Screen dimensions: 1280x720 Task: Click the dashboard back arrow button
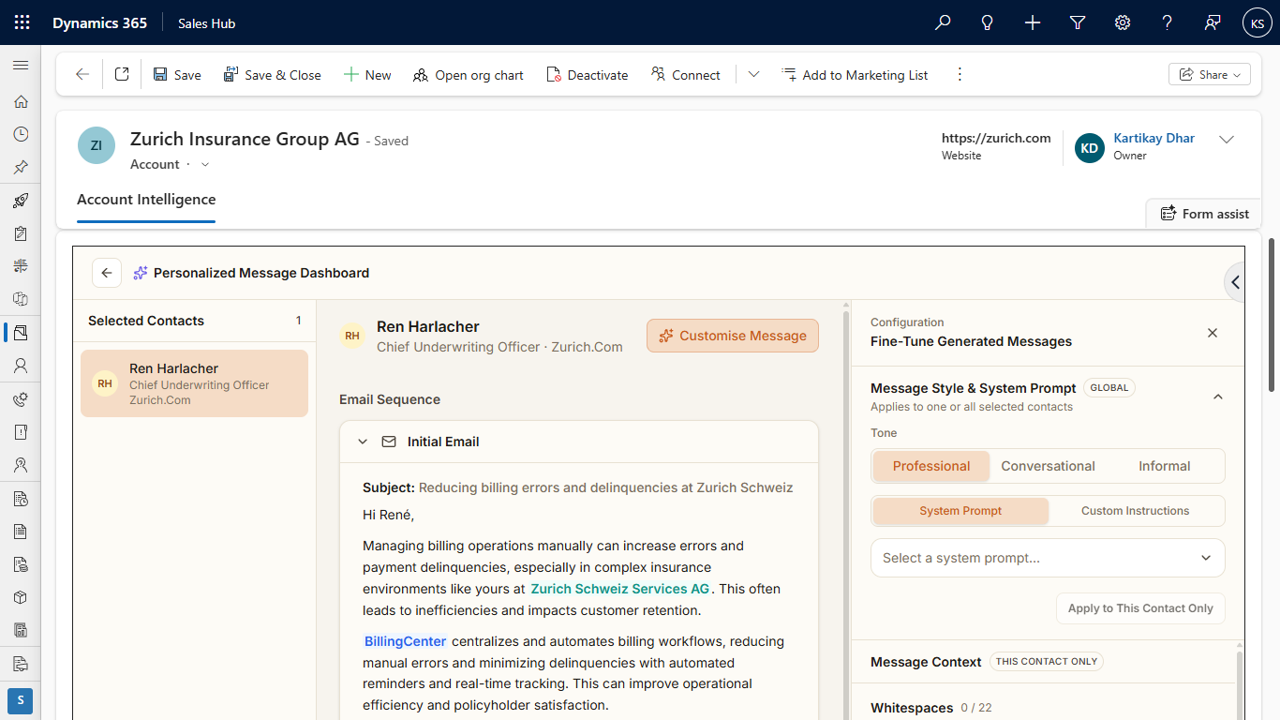tap(106, 273)
